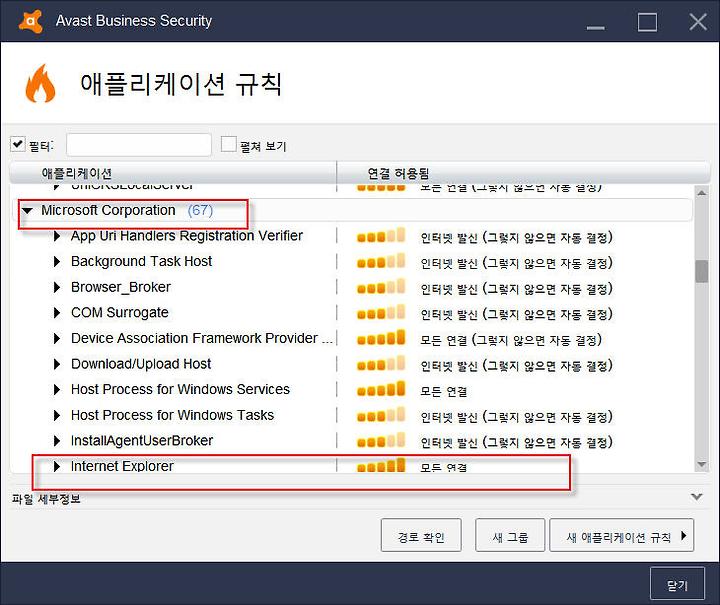Change connection level bars for Host Process for Windows Services

381,389
